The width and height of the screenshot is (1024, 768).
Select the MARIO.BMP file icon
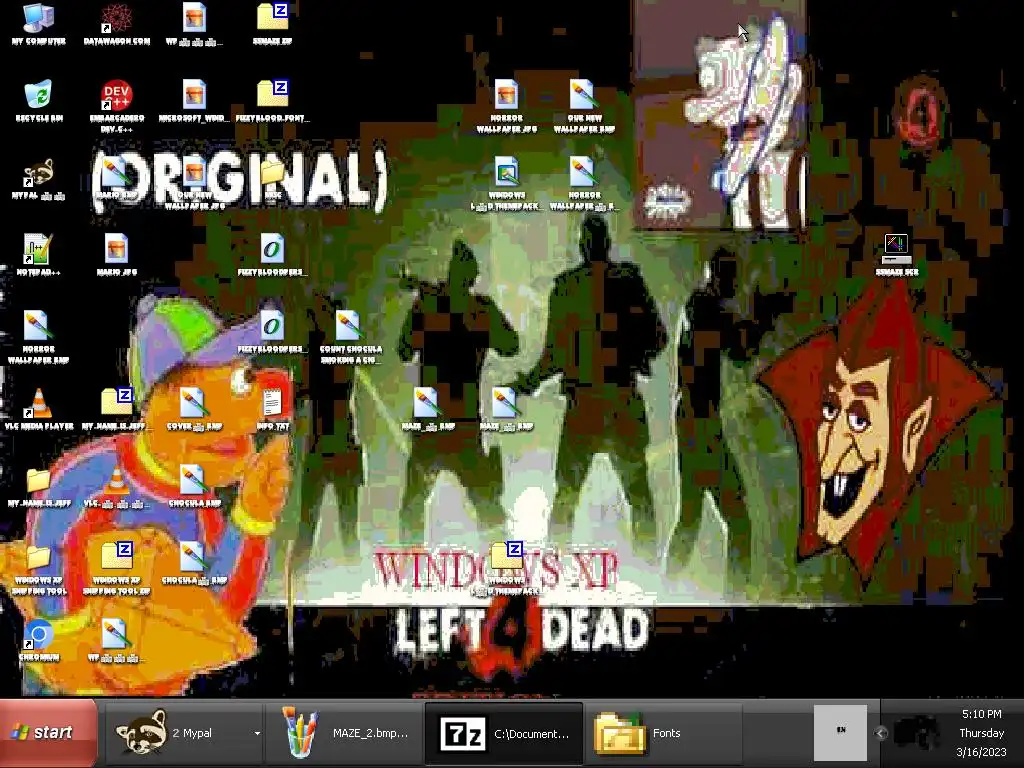(116, 178)
